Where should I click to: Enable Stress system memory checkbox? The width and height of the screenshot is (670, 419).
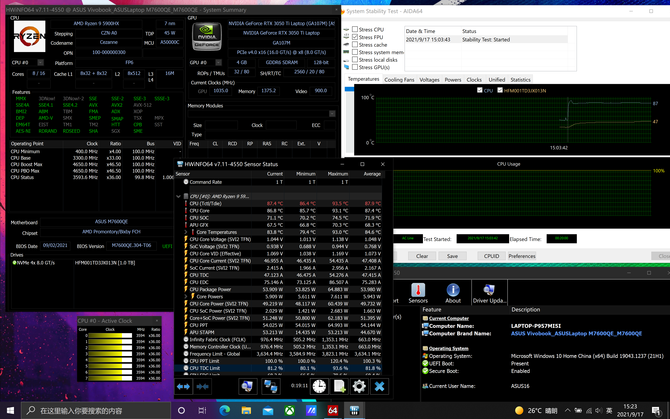(355, 52)
